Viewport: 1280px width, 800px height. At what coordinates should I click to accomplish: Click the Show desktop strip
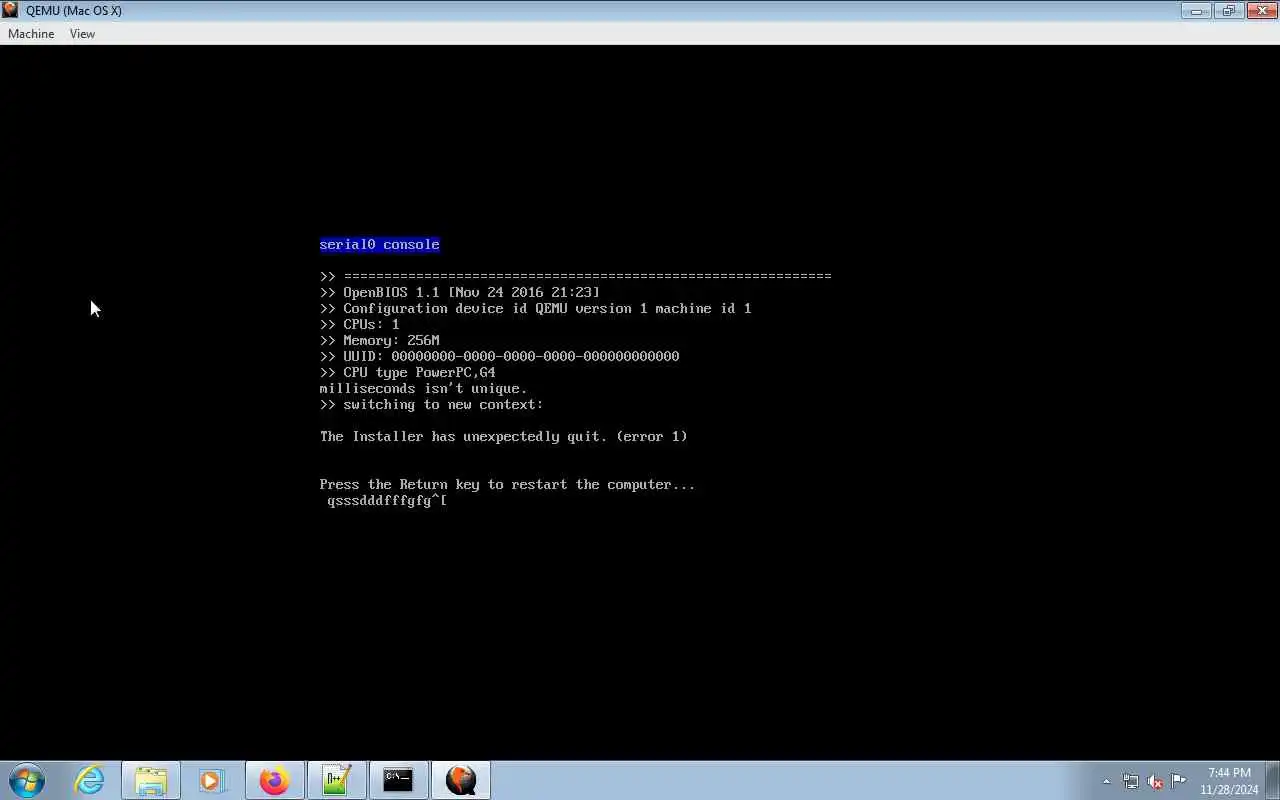pyautogui.click(x=1272, y=781)
